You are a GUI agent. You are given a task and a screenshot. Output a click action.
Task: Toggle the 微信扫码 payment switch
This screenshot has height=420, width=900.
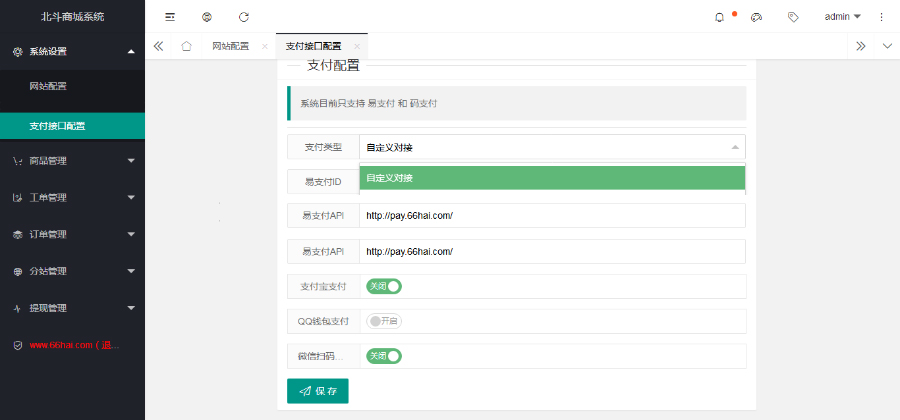point(384,356)
